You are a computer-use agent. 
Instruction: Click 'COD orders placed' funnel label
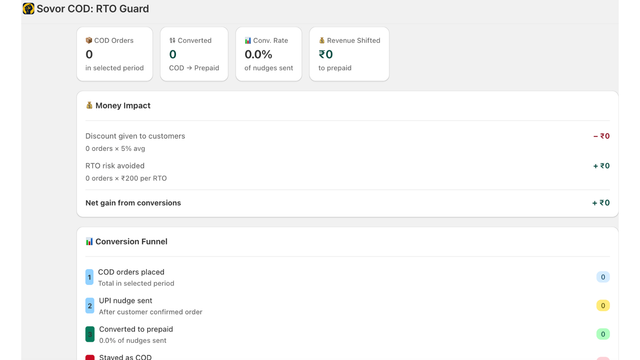click(131, 272)
